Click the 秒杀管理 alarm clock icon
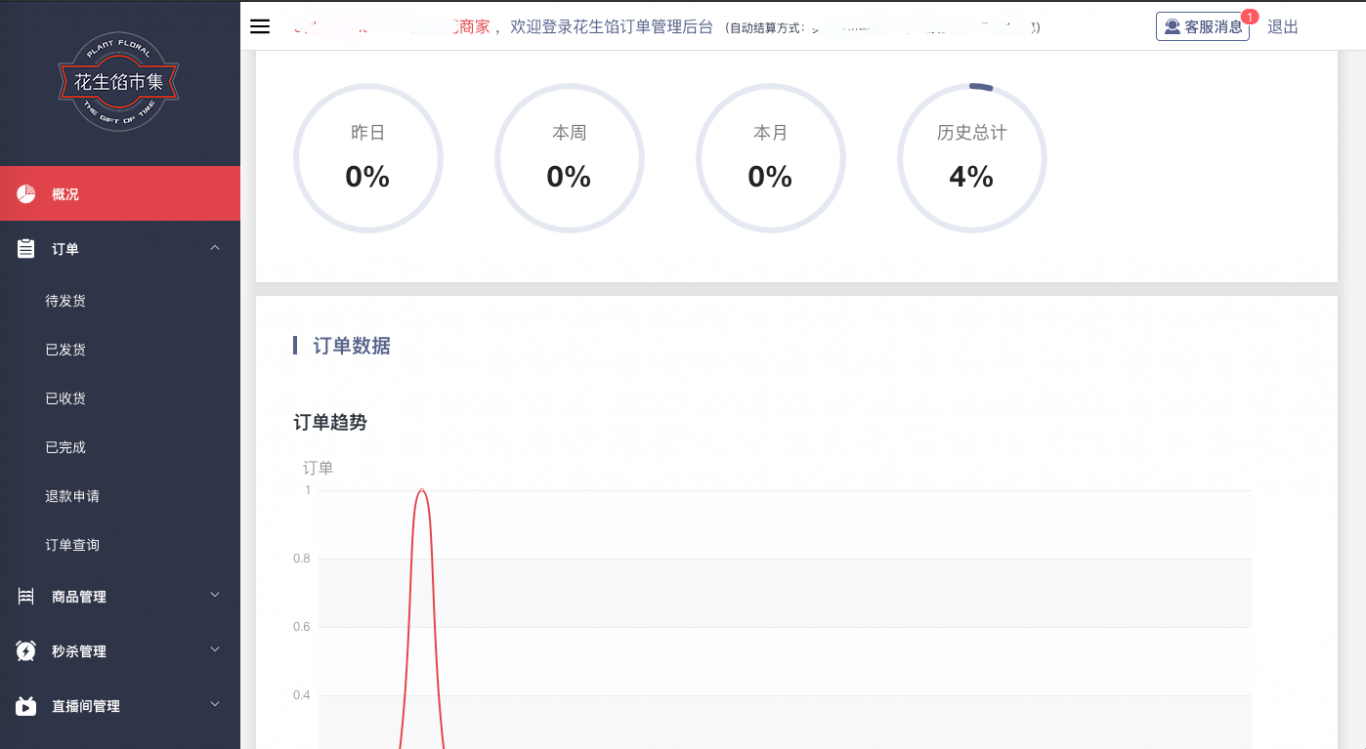Screen dimensions: 1366x749 click(26, 651)
